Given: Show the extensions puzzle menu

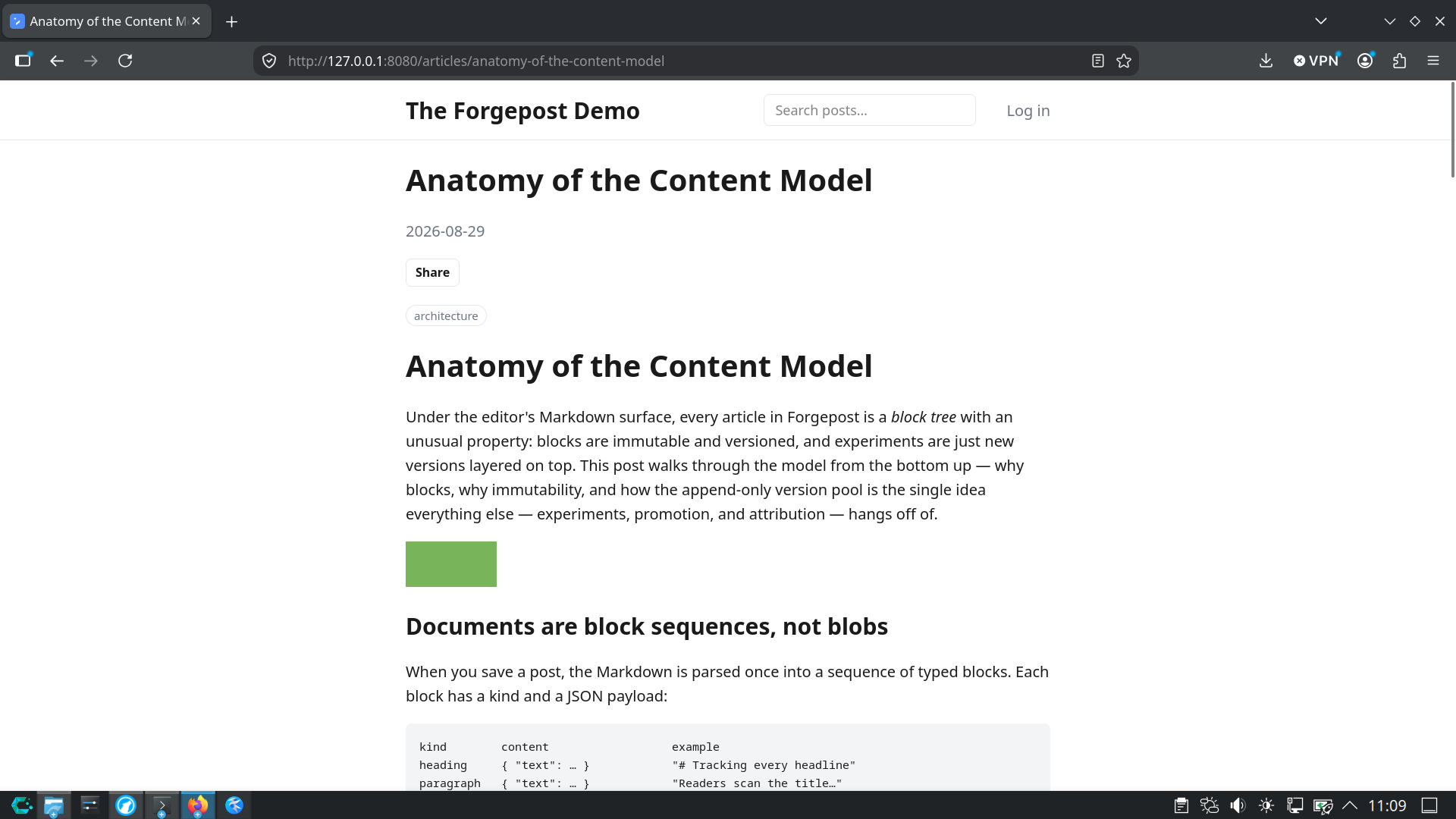Looking at the screenshot, I should click(x=1399, y=61).
